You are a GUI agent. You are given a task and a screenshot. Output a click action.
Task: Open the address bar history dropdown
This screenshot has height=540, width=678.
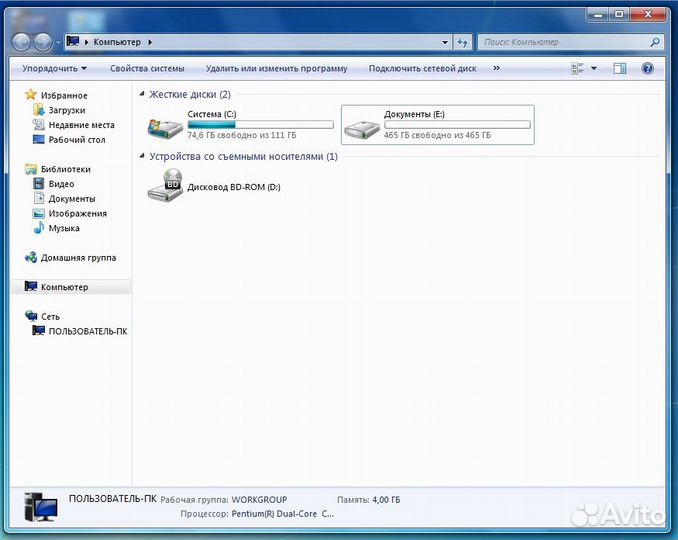coord(445,42)
